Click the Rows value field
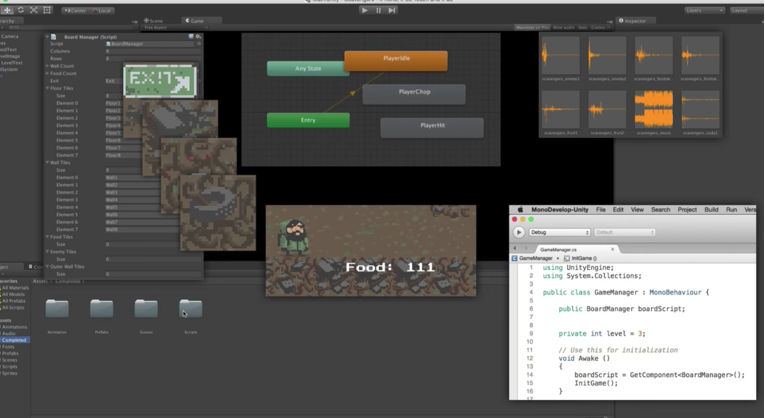Image resolution: width=765 pixels, height=418 pixels. [153, 59]
